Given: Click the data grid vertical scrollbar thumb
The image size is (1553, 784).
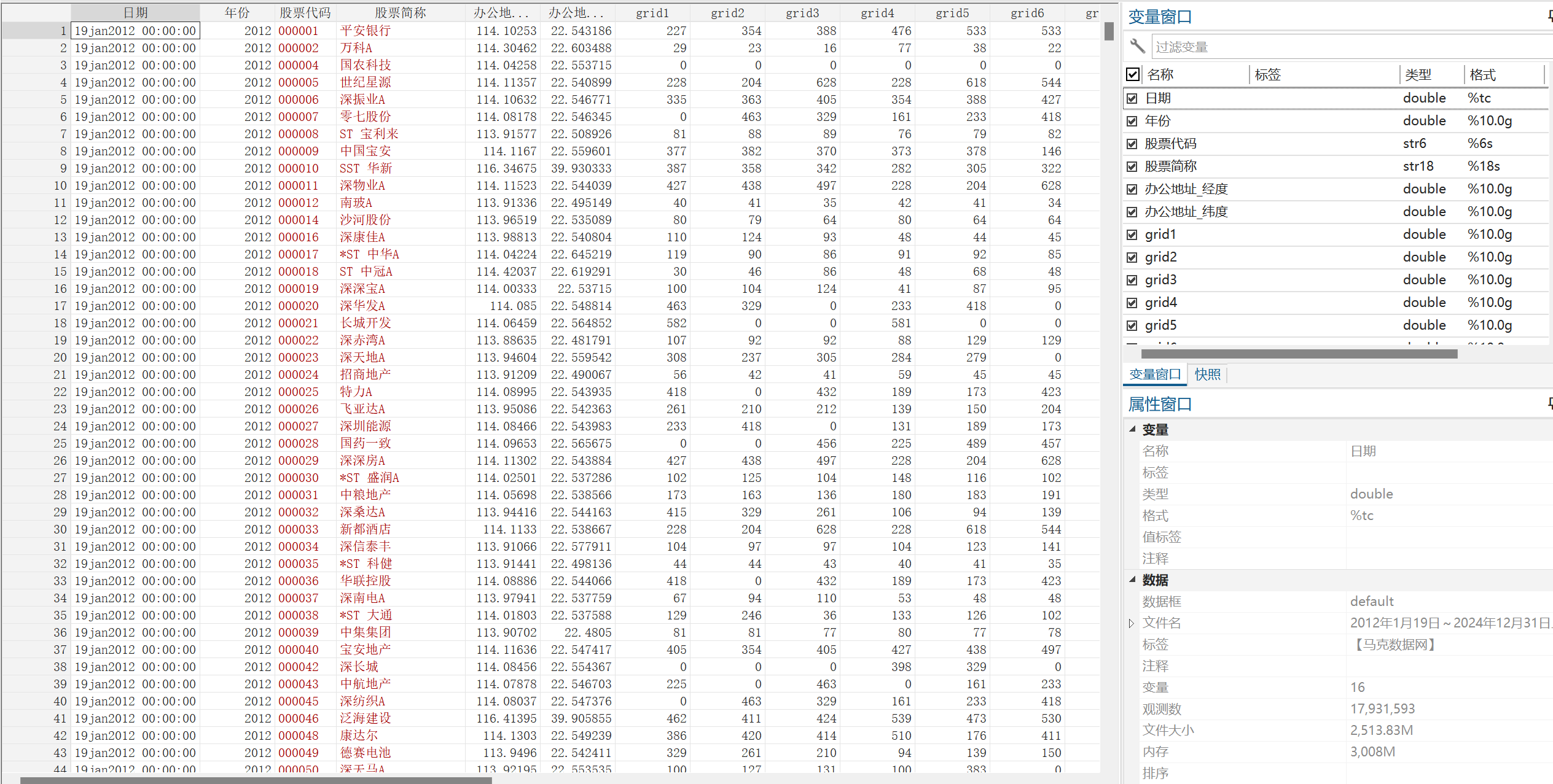Looking at the screenshot, I should click(1109, 31).
